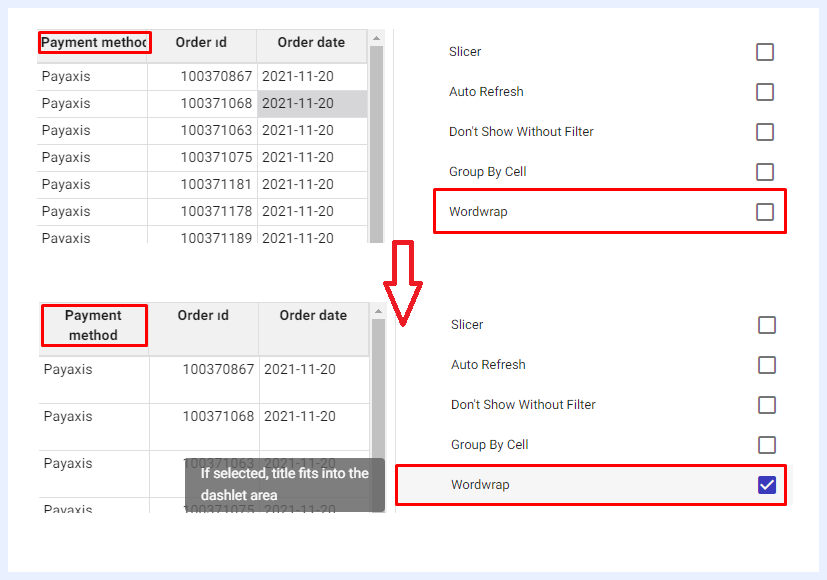This screenshot has width=827, height=580.
Task: Click the scroll-up arrow of the upper table
Action: [x=376, y=38]
